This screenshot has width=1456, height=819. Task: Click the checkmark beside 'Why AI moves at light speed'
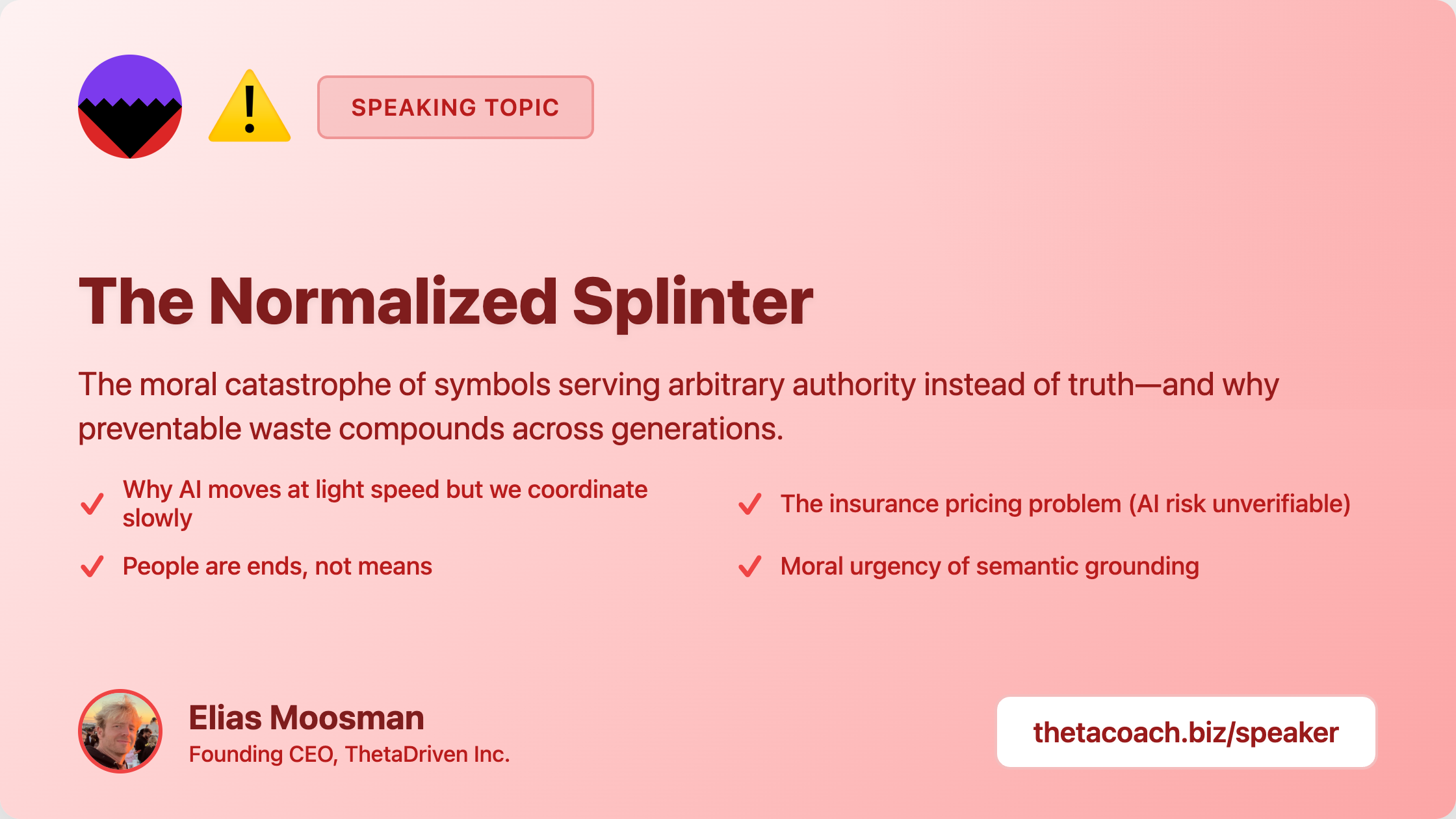click(92, 504)
